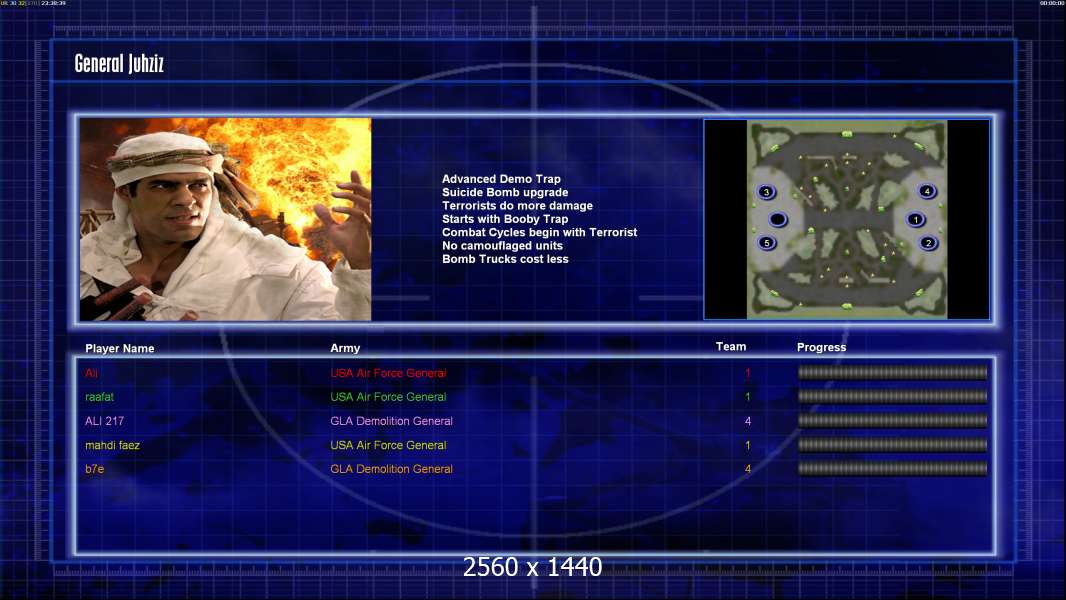Click mahdi faez's USA Air Force General army
This screenshot has height=600, width=1066.
point(388,445)
